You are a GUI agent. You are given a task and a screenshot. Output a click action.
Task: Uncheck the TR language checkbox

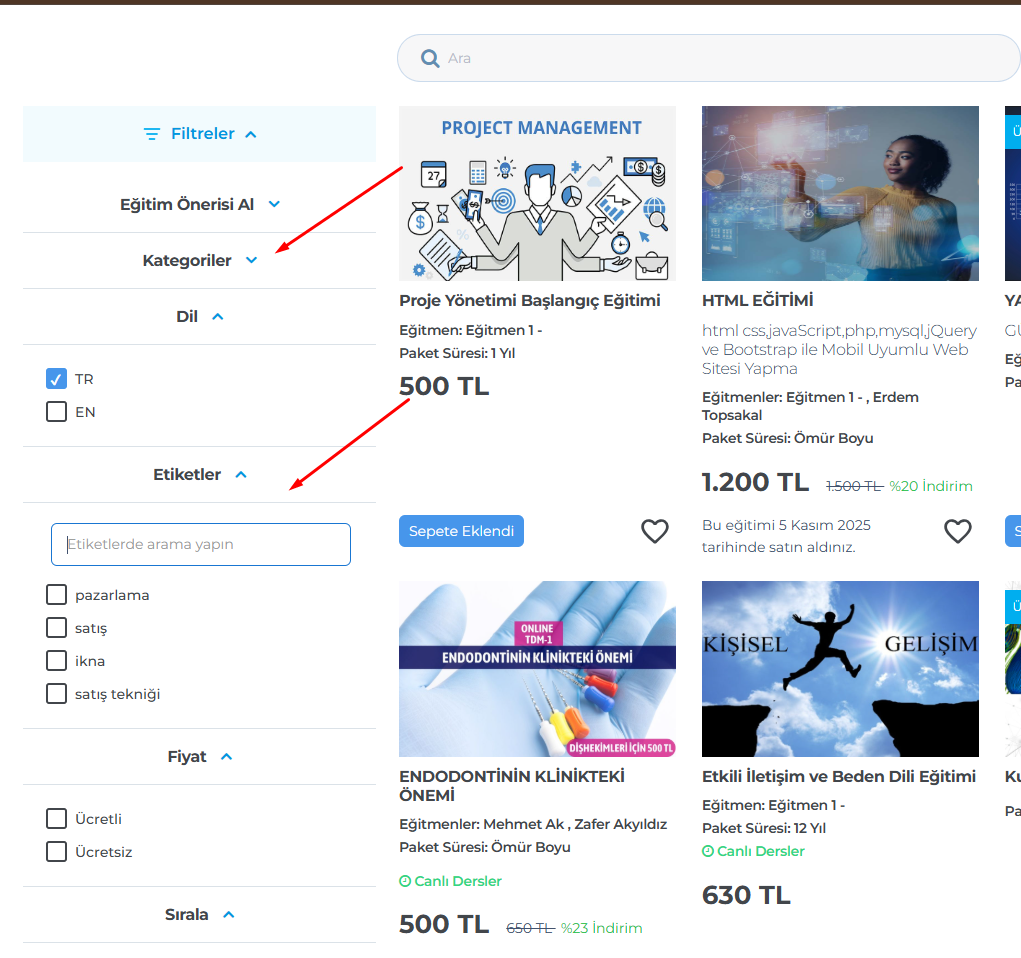(x=57, y=379)
